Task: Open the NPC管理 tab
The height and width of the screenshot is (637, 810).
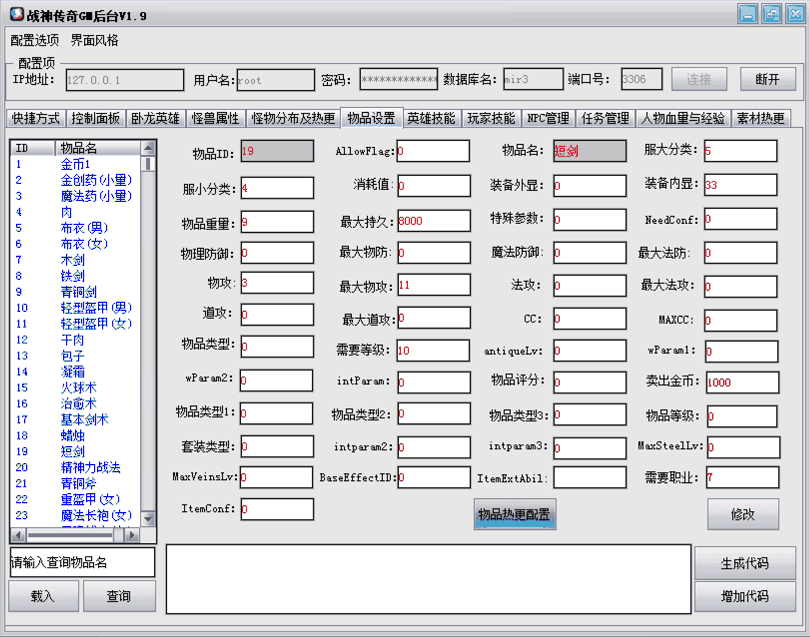Action: (x=548, y=118)
